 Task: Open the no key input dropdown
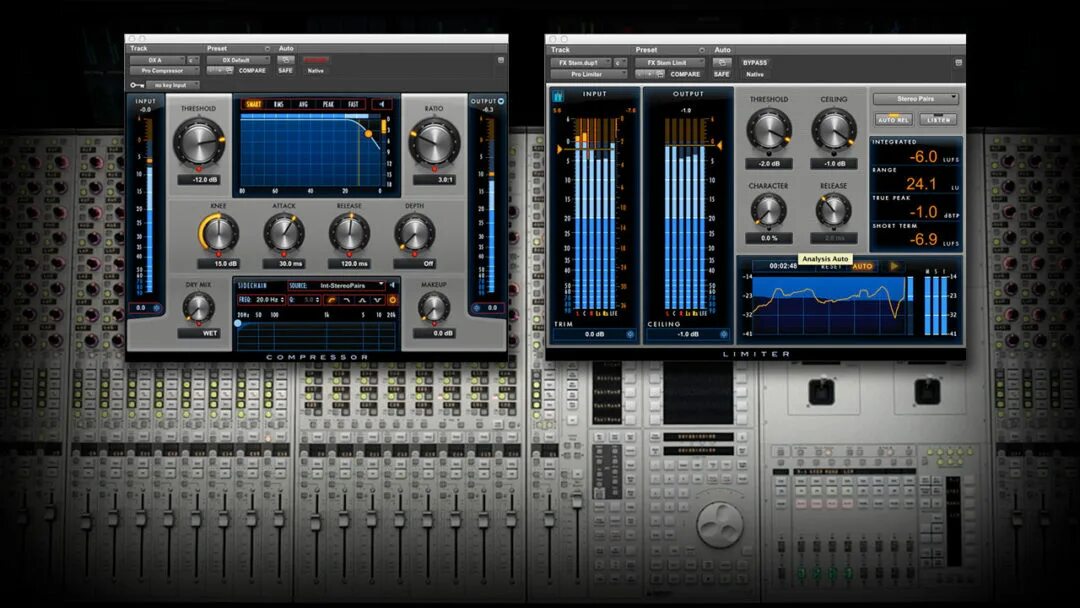(172, 85)
